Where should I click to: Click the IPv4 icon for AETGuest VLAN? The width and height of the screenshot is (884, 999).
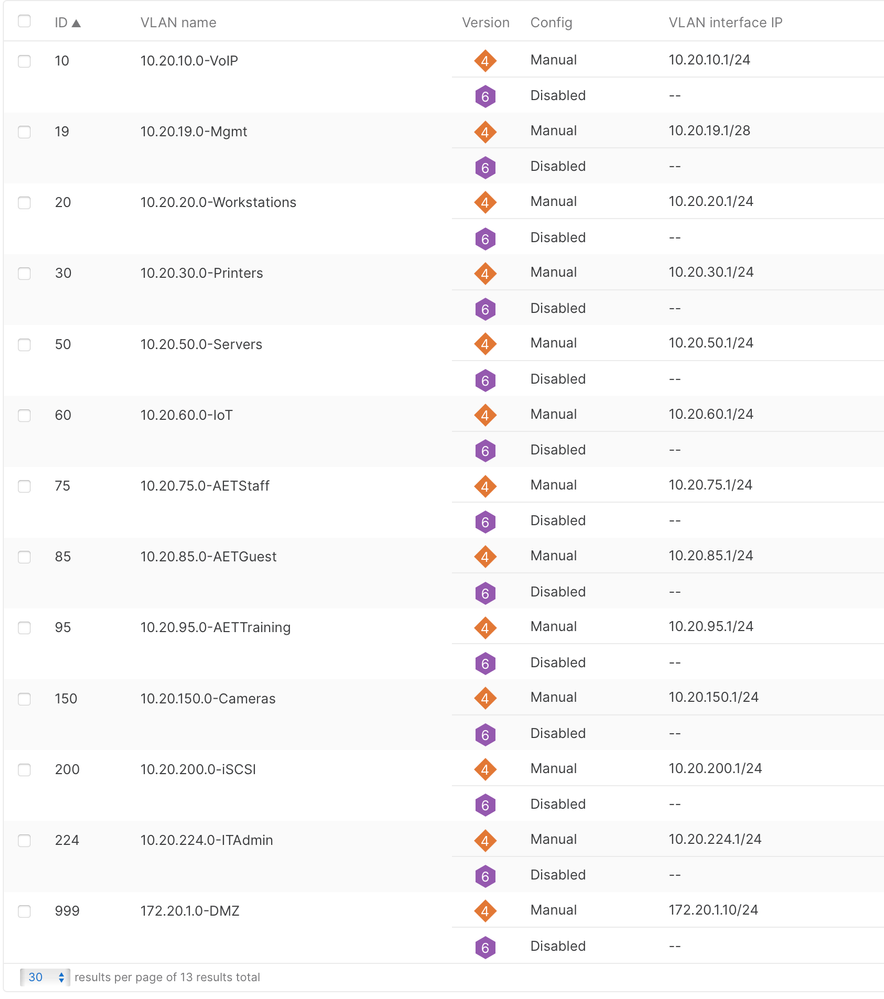(x=485, y=557)
